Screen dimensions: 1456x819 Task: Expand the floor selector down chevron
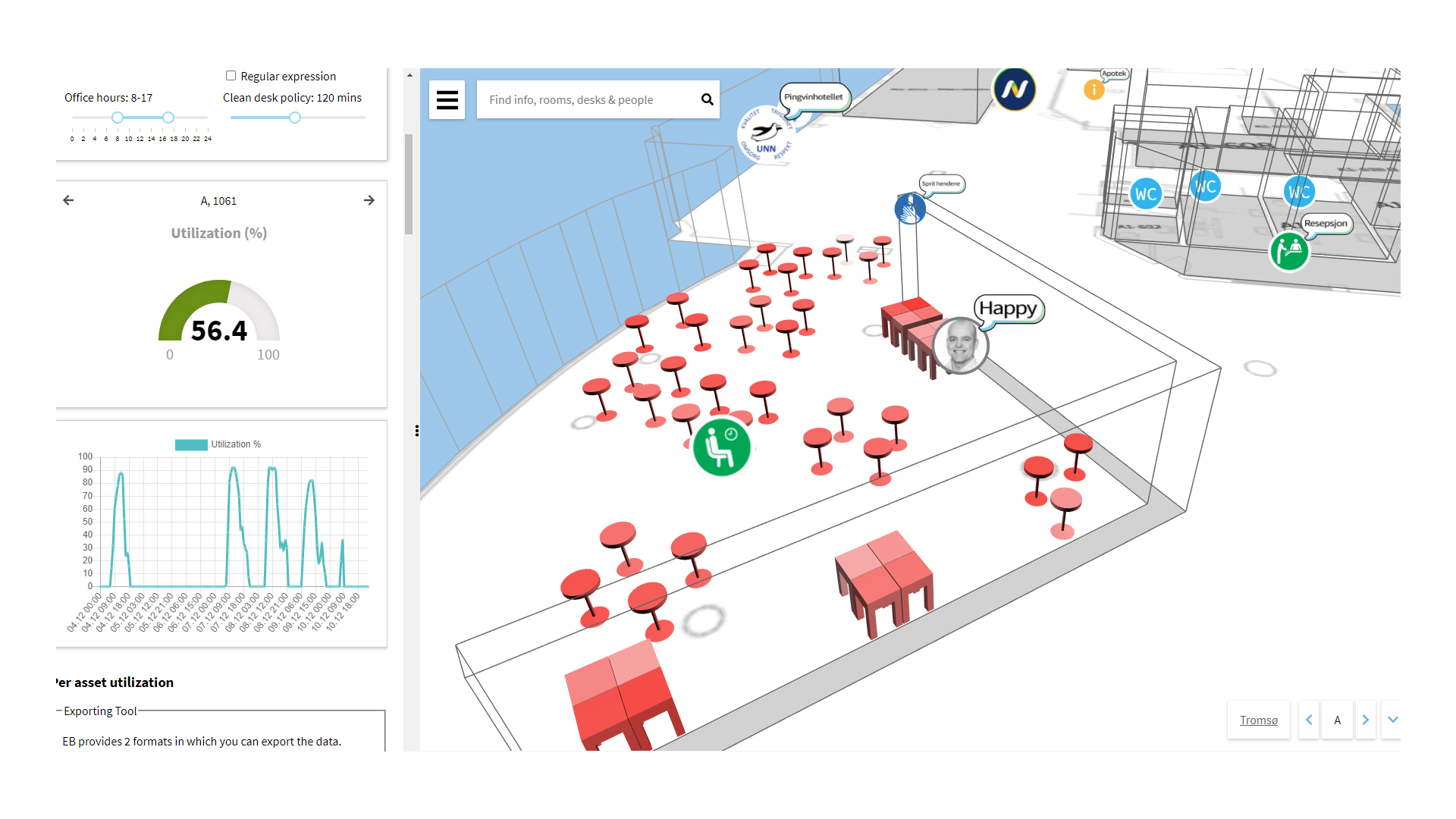pos(1392,720)
